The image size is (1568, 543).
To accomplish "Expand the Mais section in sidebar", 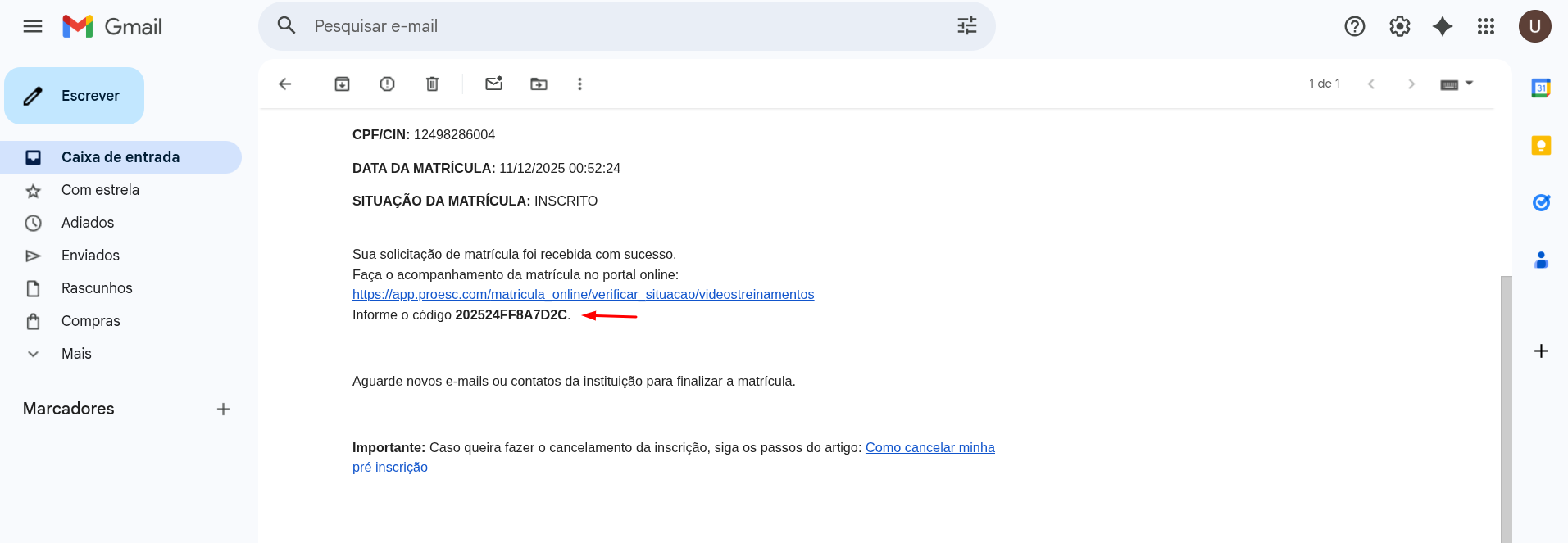I will pos(76,354).
